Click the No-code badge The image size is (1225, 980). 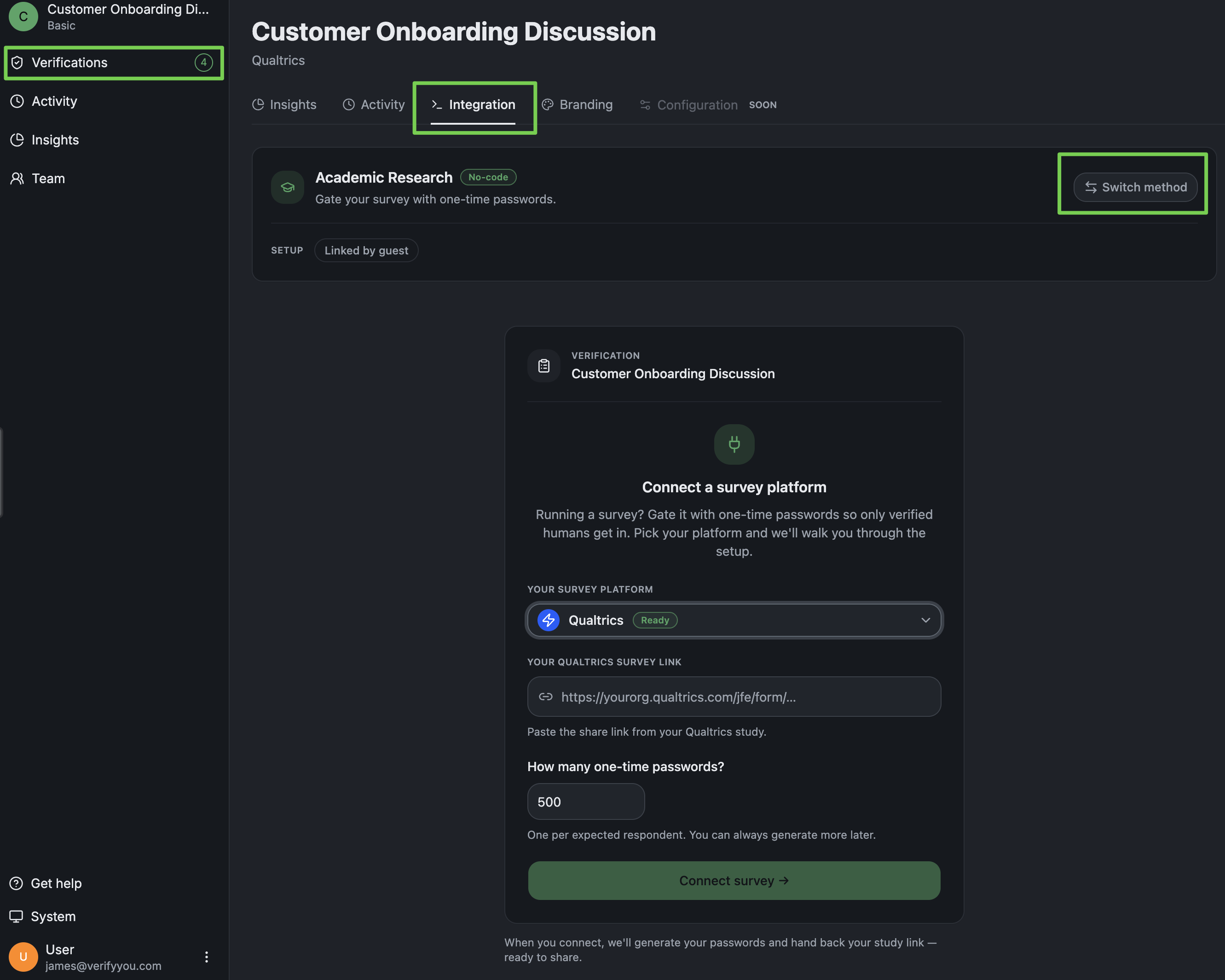click(x=488, y=177)
